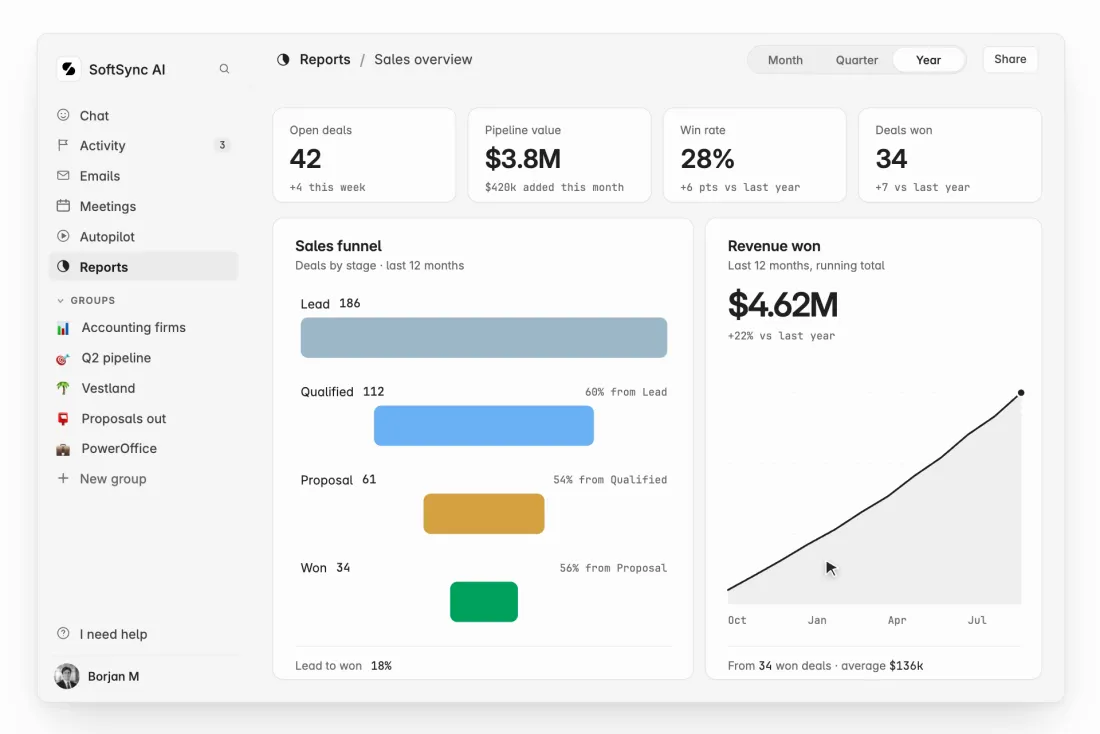Click the Accounting firms bar chart icon
Viewport: 1100px width, 734px height.
click(63, 328)
